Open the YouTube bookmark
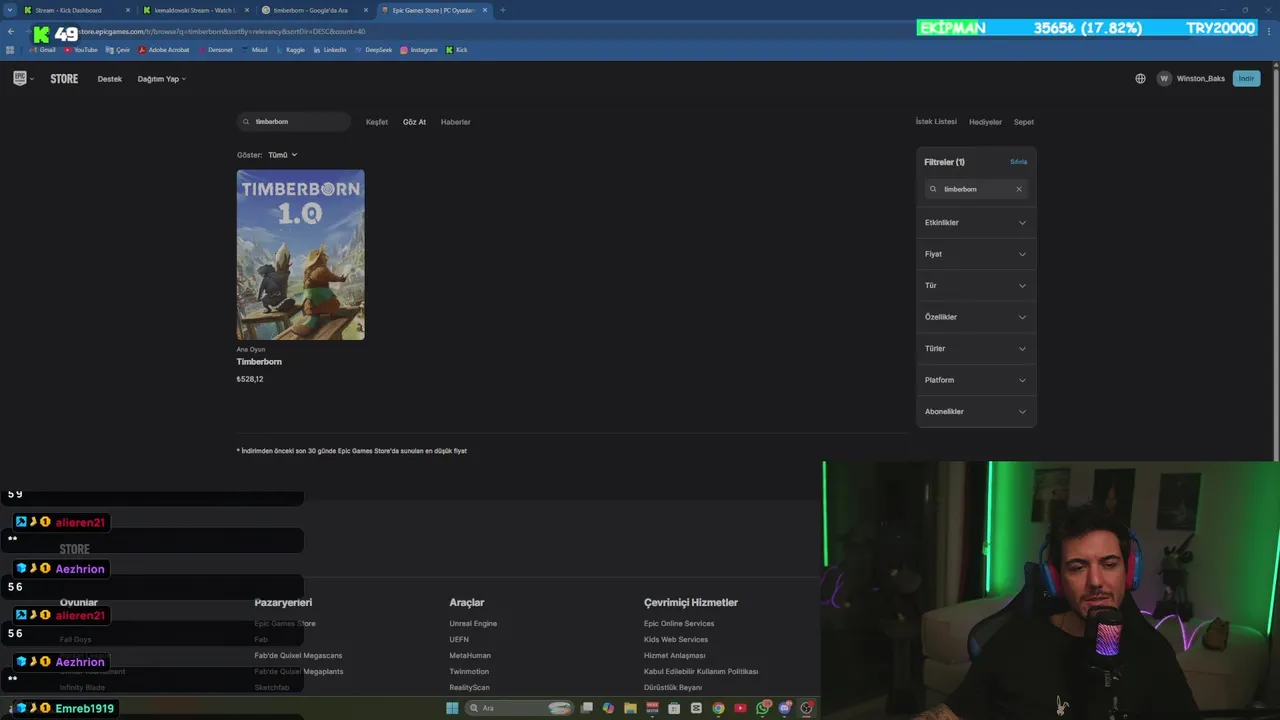 pos(81,49)
